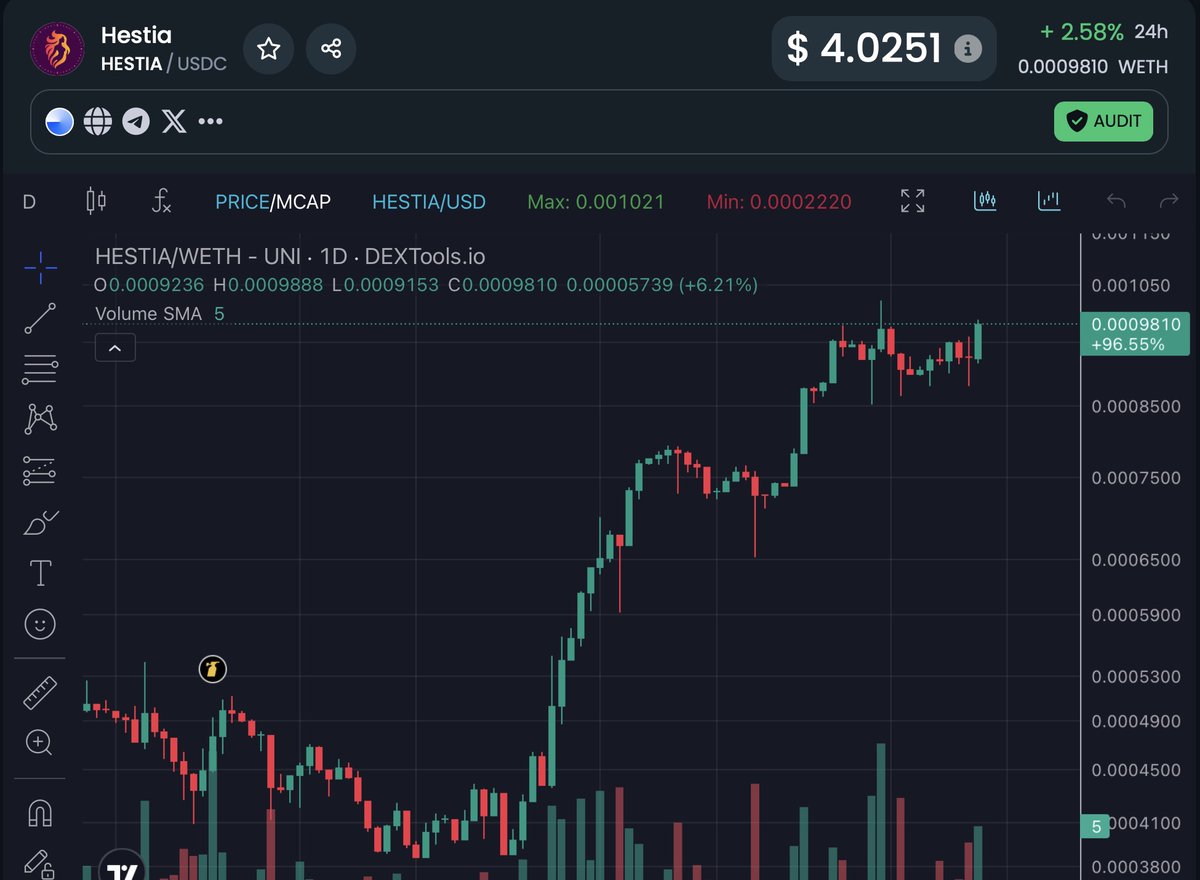Add Hestia to favorites with star icon
Screen dimensions: 1200x880
[268, 48]
